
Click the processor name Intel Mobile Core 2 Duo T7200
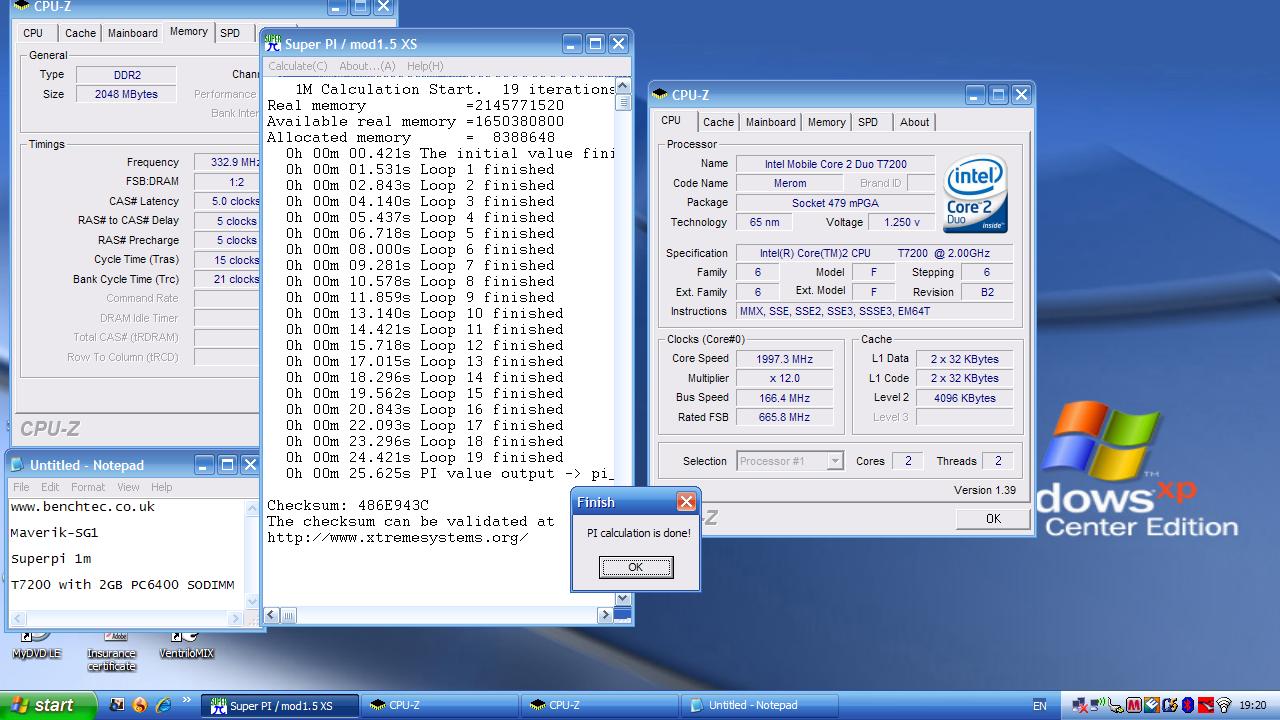[x=835, y=164]
